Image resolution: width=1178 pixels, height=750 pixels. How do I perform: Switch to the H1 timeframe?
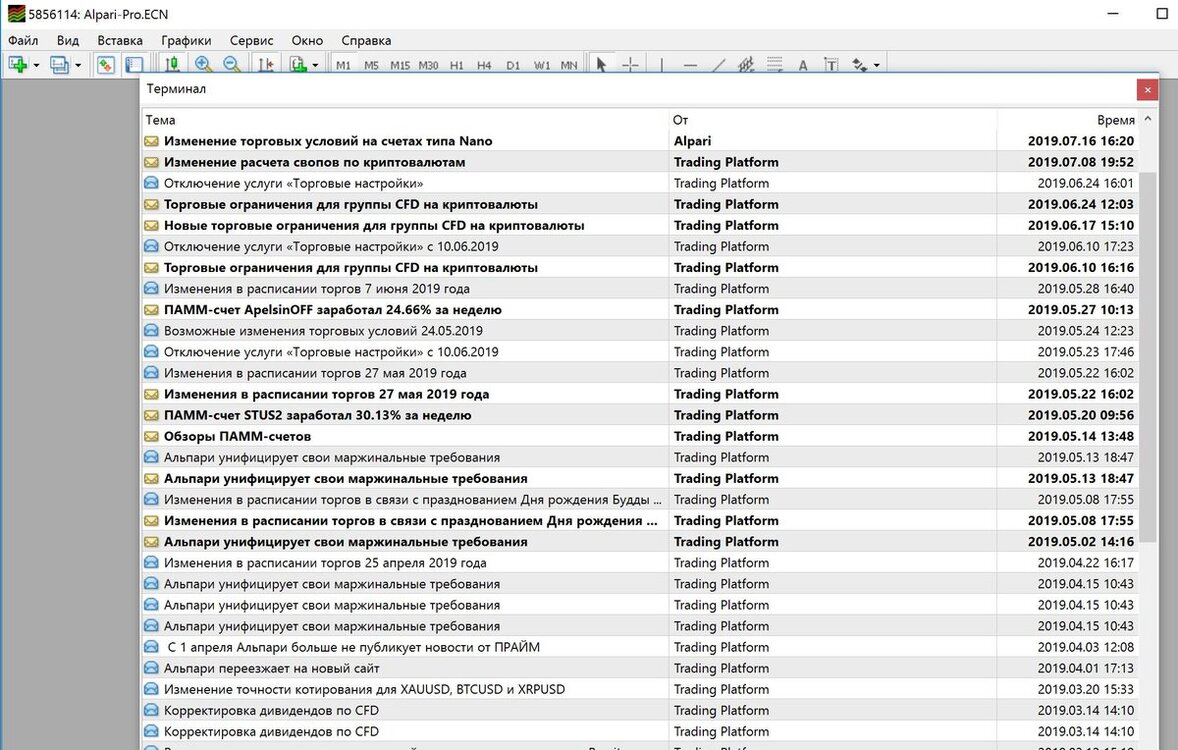click(x=457, y=65)
